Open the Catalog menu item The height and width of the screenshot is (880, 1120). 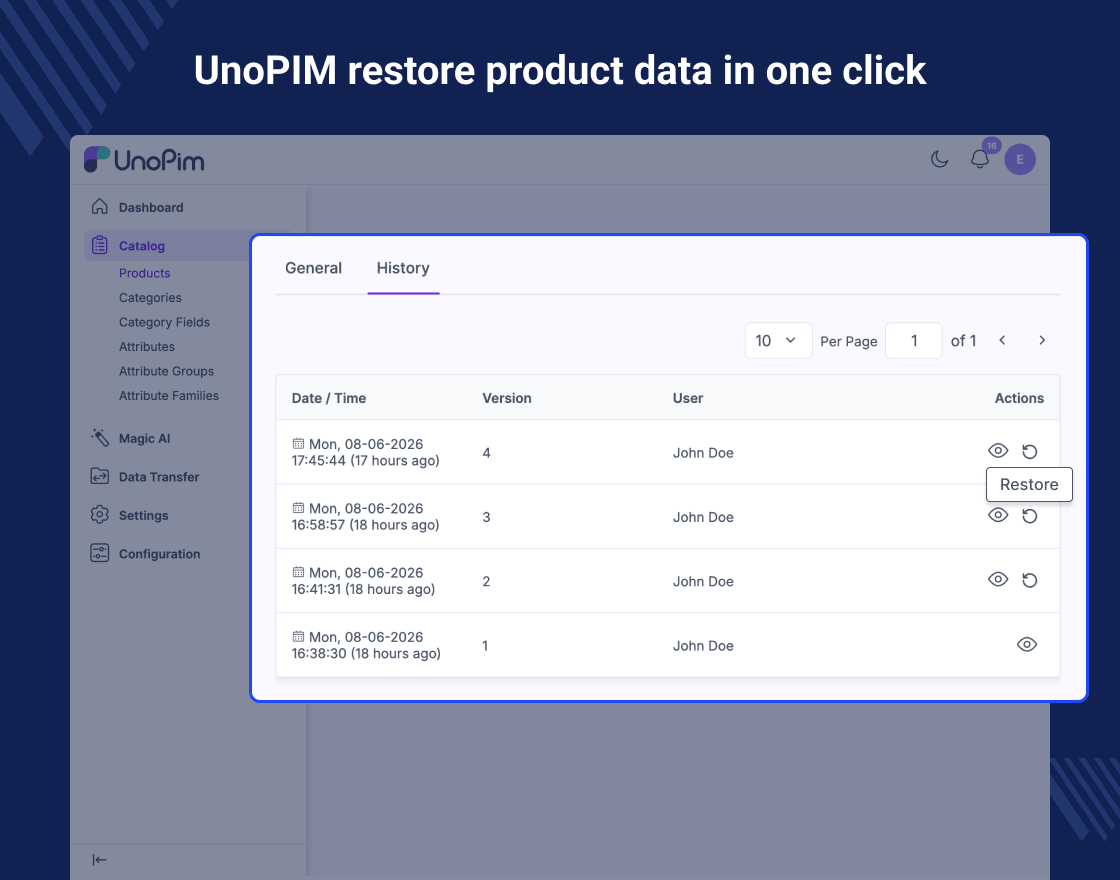click(141, 246)
